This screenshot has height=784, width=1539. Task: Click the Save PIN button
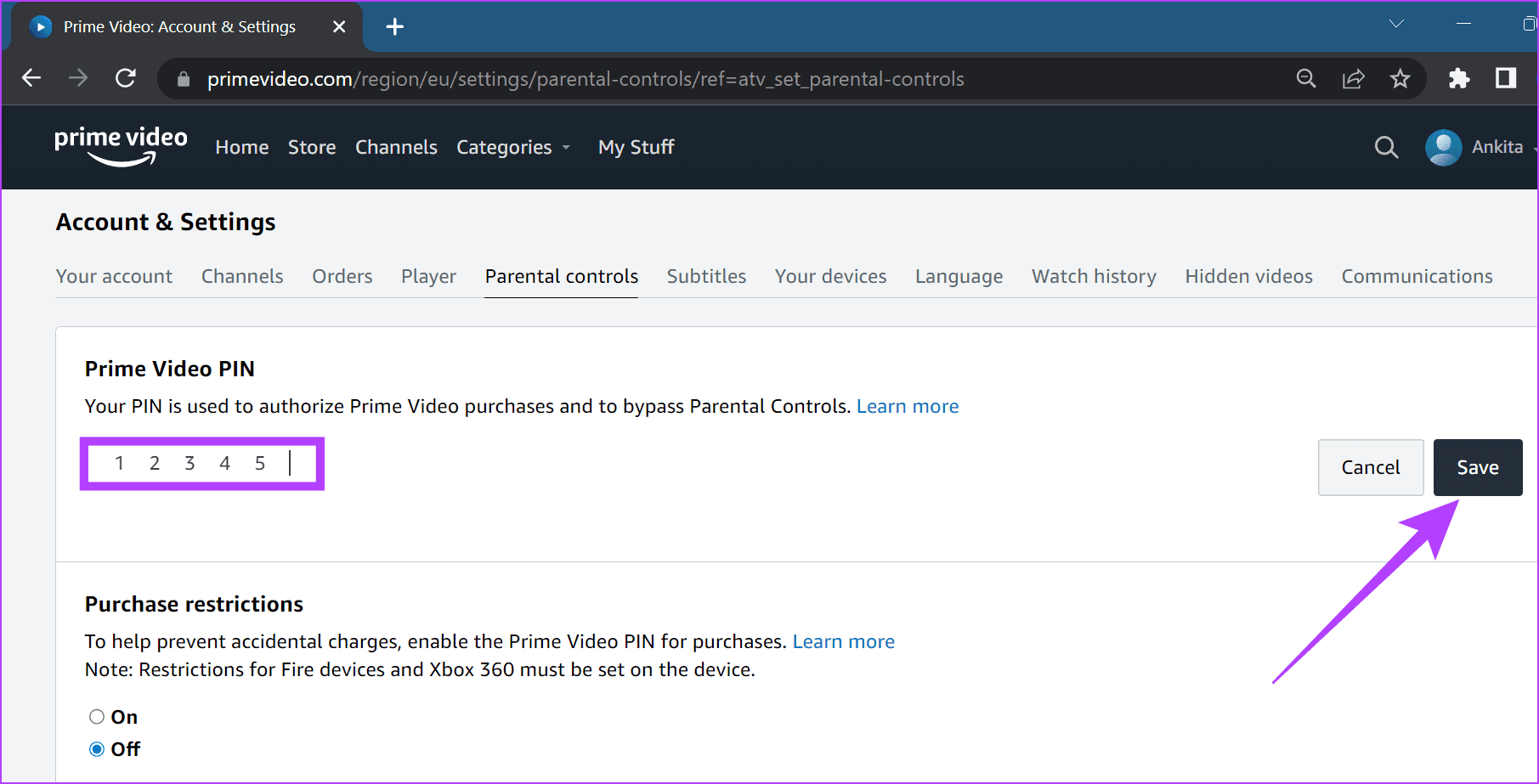tap(1478, 467)
